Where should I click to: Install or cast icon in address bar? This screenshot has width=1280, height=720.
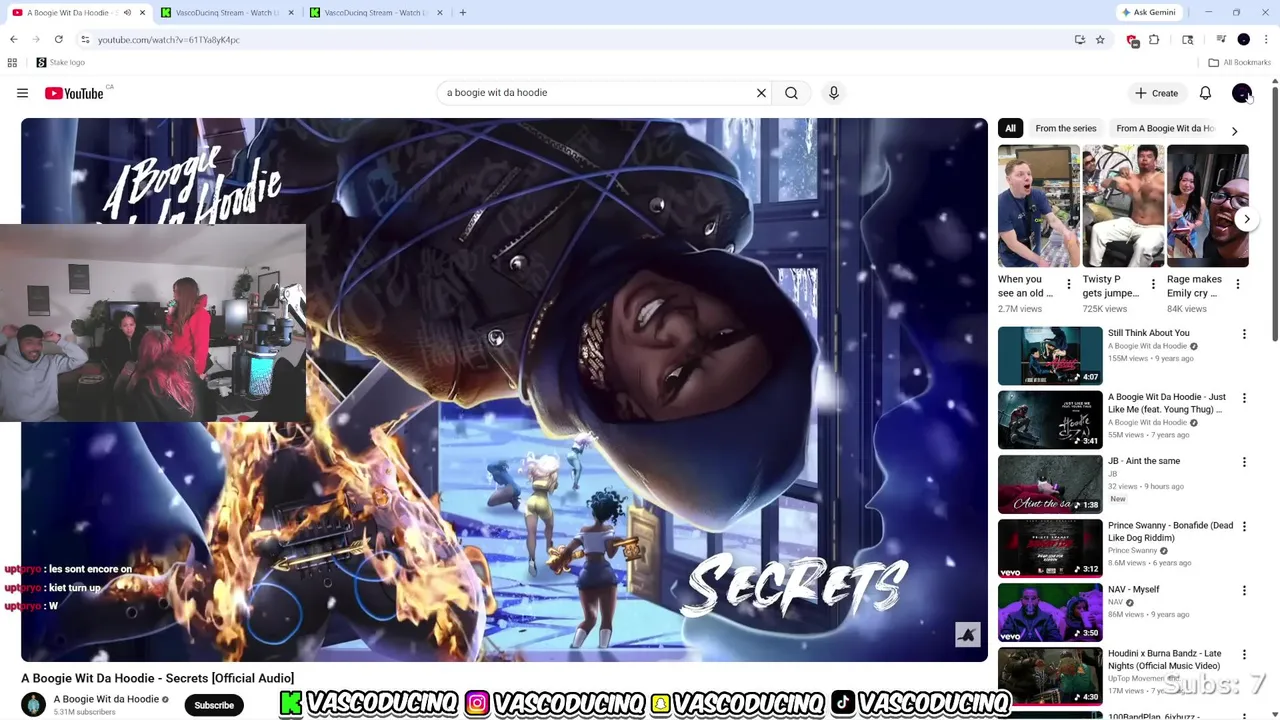1080,39
